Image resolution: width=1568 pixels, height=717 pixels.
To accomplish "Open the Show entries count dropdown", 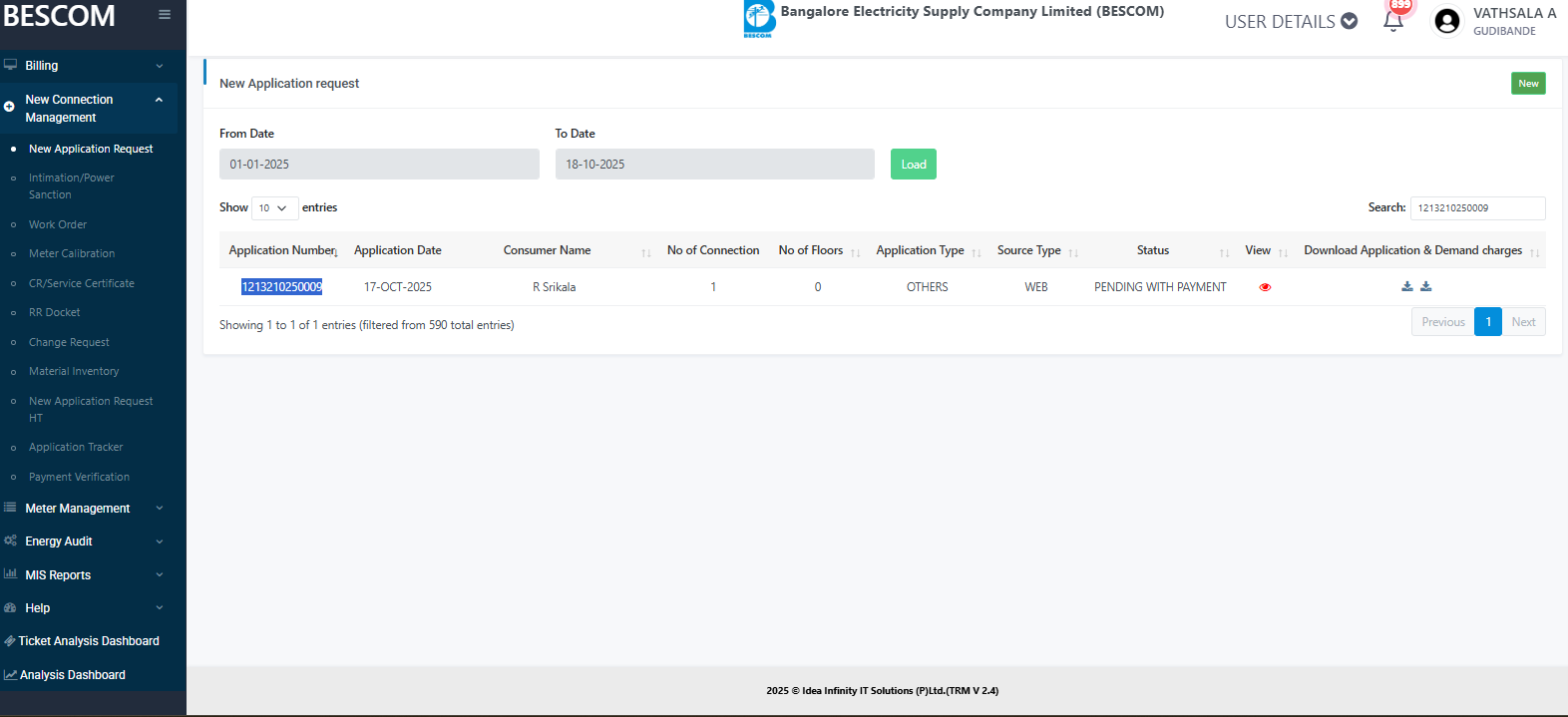I will (273, 208).
